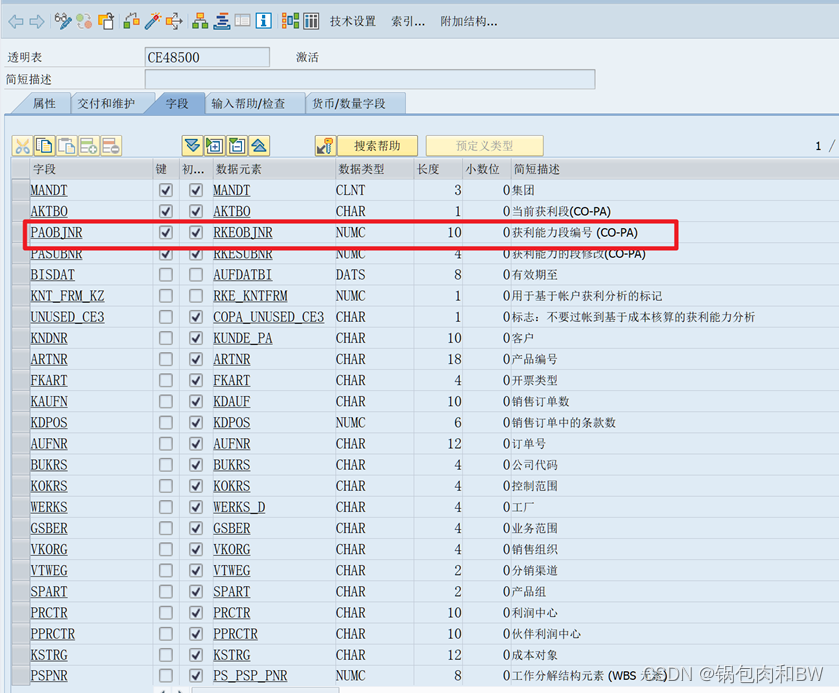This screenshot has height=693, width=839.
Task: Select the display/change pencil icon
Action: tap(62, 20)
